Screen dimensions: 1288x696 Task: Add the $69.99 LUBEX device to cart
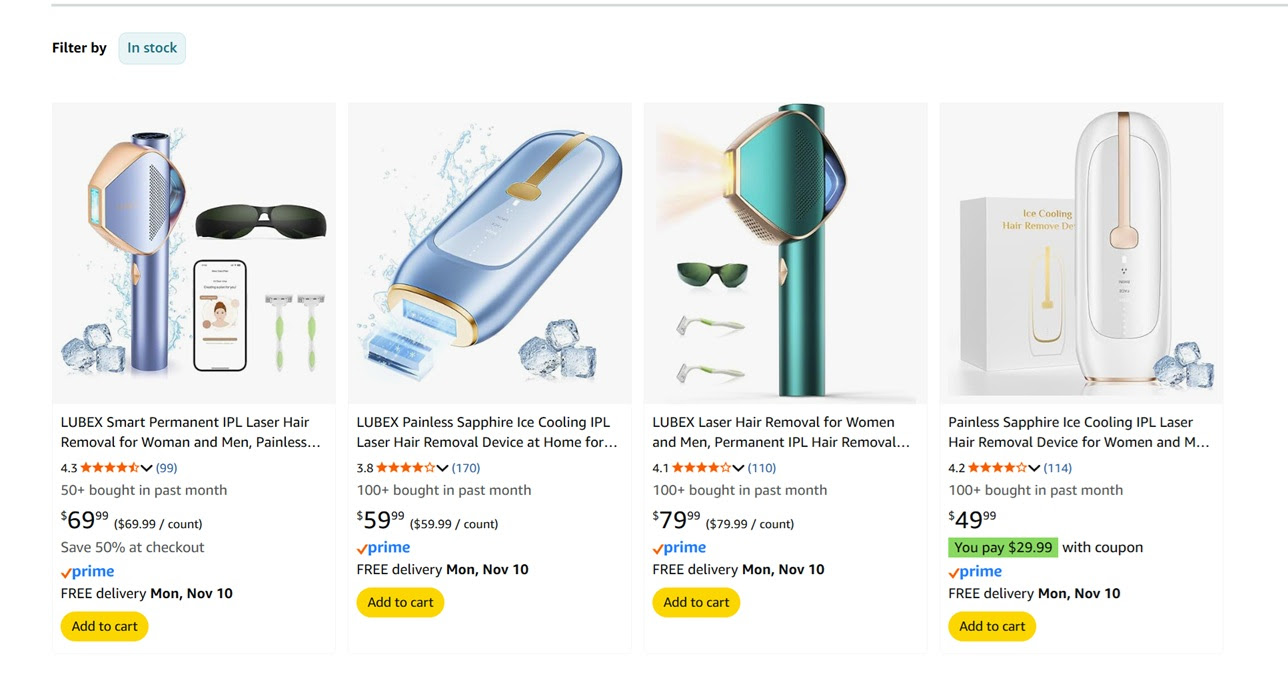coord(104,627)
